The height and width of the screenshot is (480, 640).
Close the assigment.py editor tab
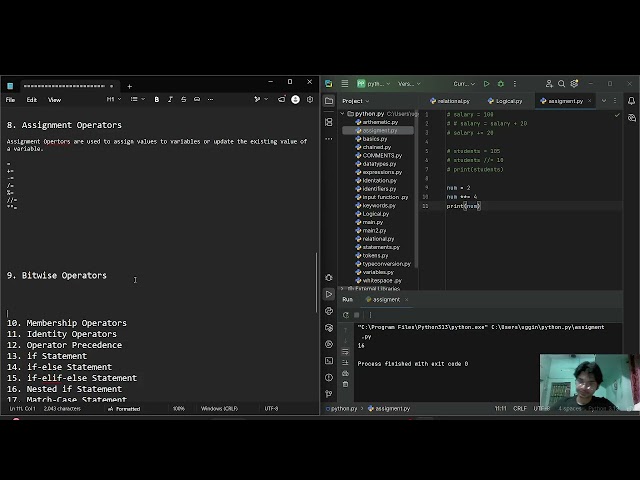pyautogui.click(x=589, y=101)
